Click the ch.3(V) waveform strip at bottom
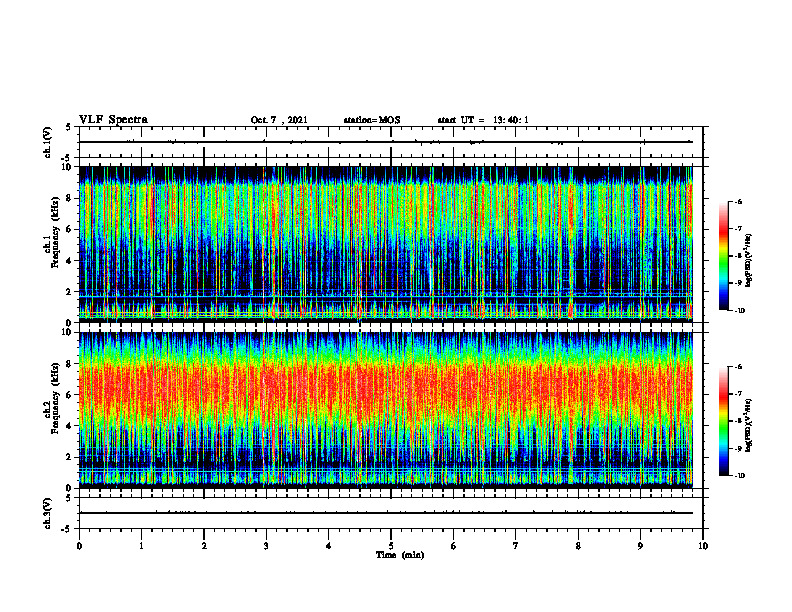792x612 pixels. pyautogui.click(x=391, y=513)
